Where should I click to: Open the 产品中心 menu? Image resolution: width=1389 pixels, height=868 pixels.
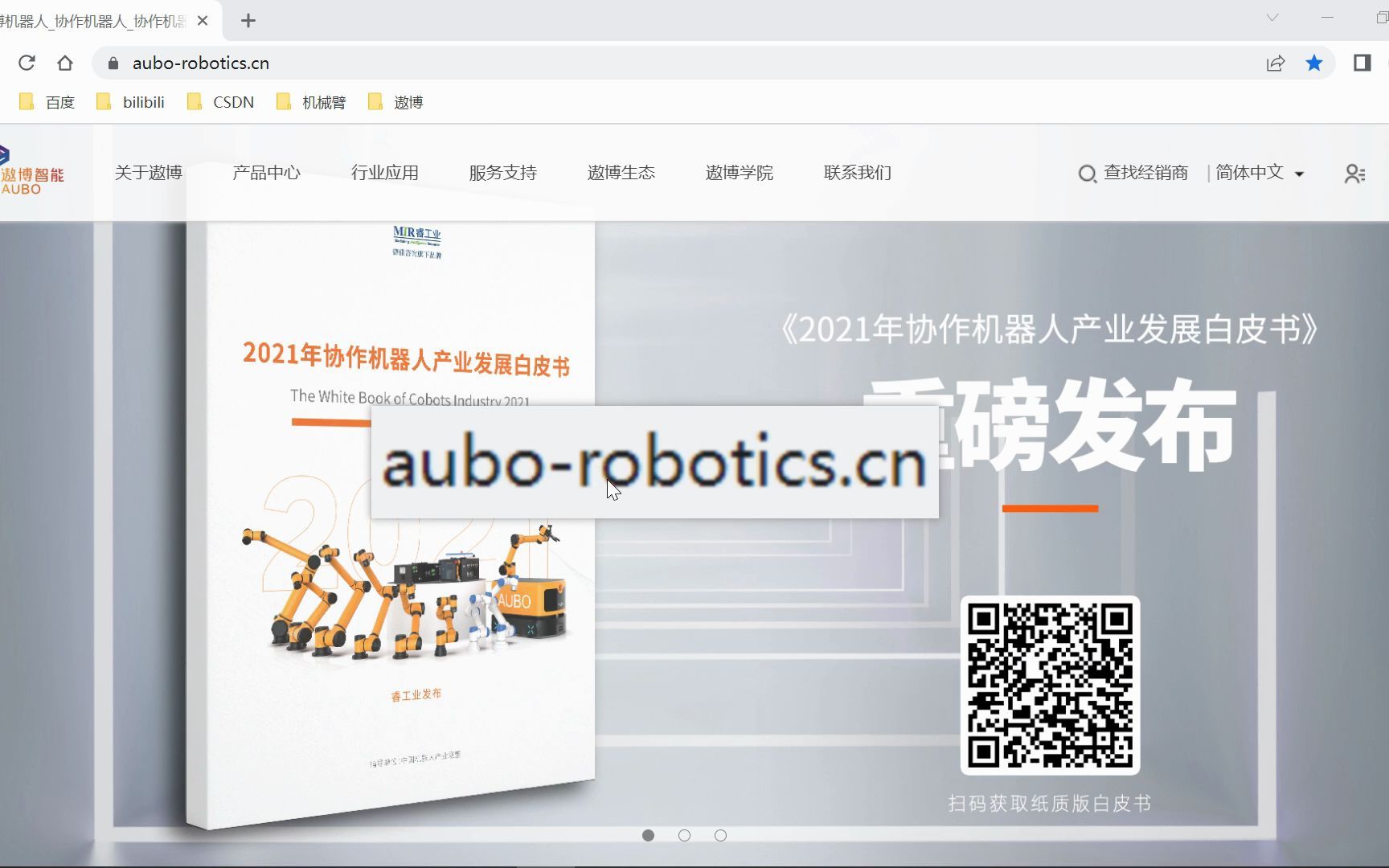pyautogui.click(x=266, y=173)
